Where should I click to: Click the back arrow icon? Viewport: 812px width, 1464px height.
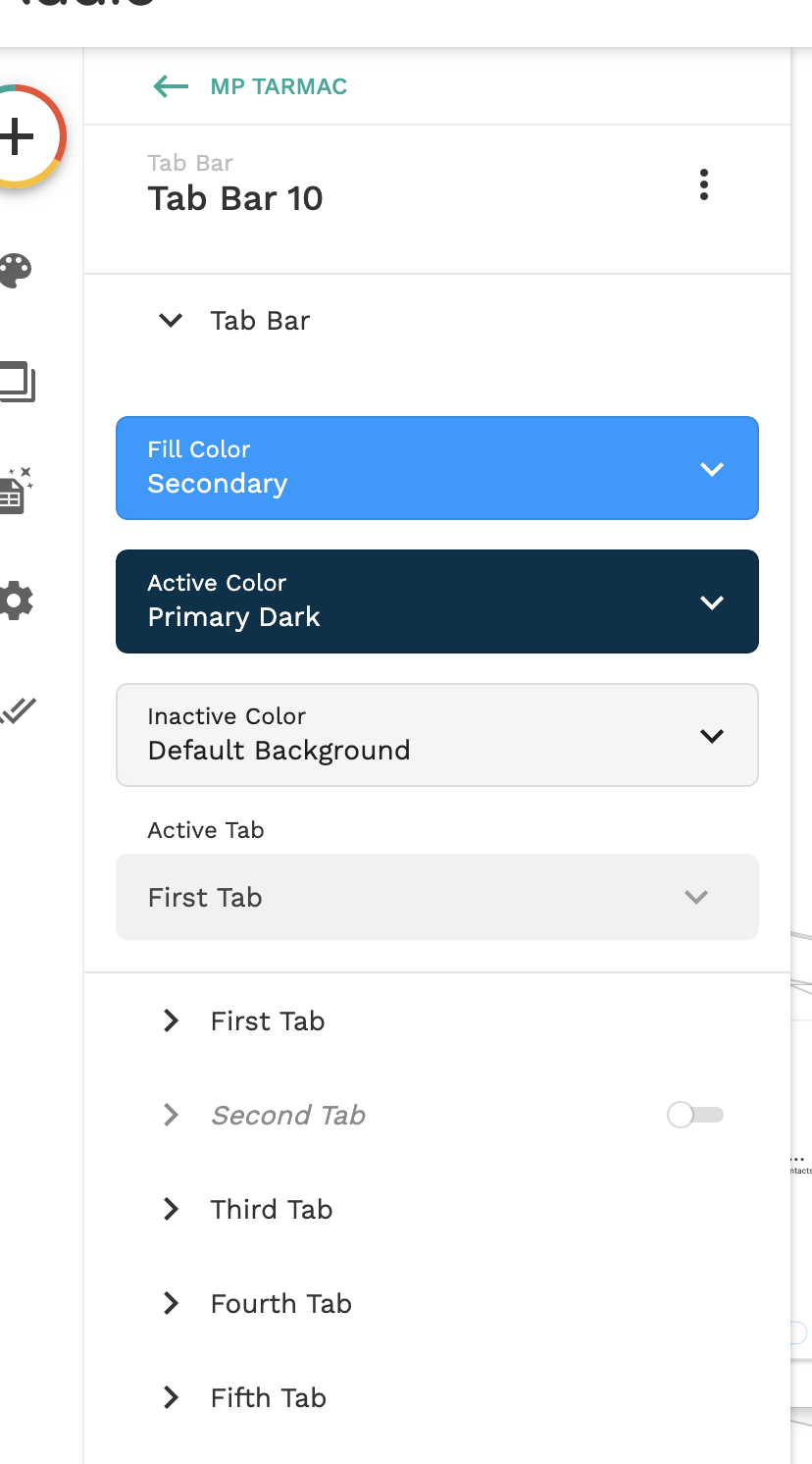[x=171, y=86]
